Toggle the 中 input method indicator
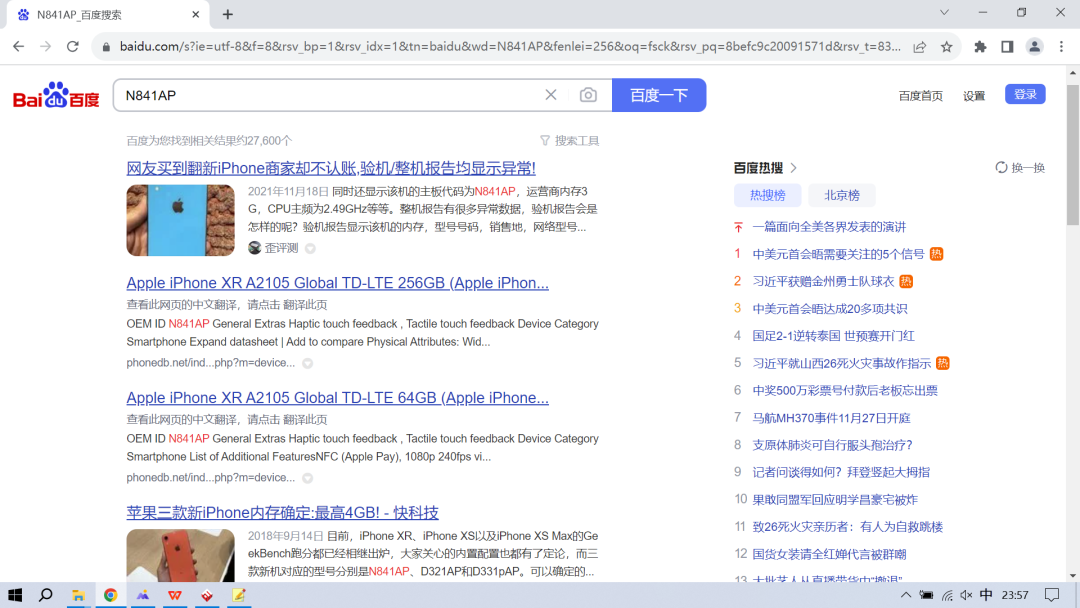Screen dimensions: 1080x608 986,595
